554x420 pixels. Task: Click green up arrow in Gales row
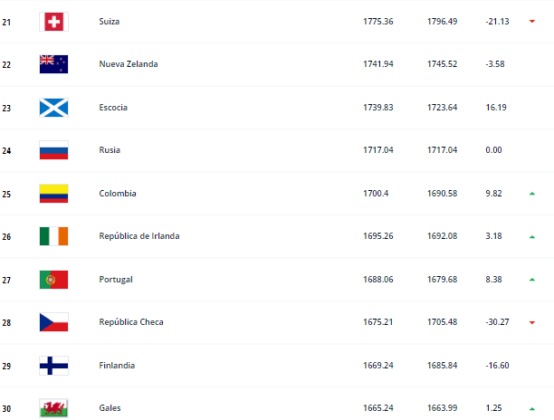pyautogui.click(x=532, y=409)
